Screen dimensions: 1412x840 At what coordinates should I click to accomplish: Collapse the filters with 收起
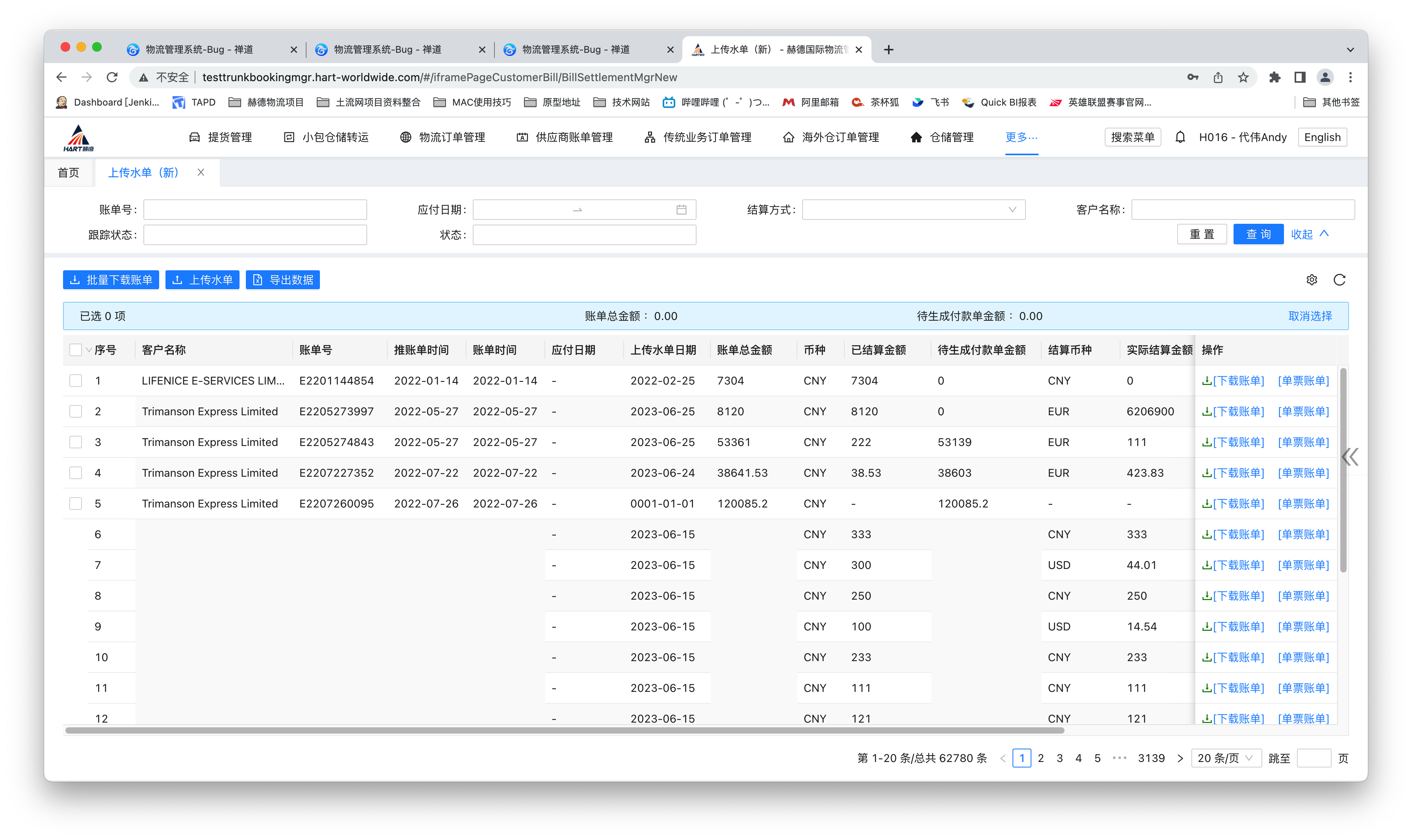coord(1309,234)
